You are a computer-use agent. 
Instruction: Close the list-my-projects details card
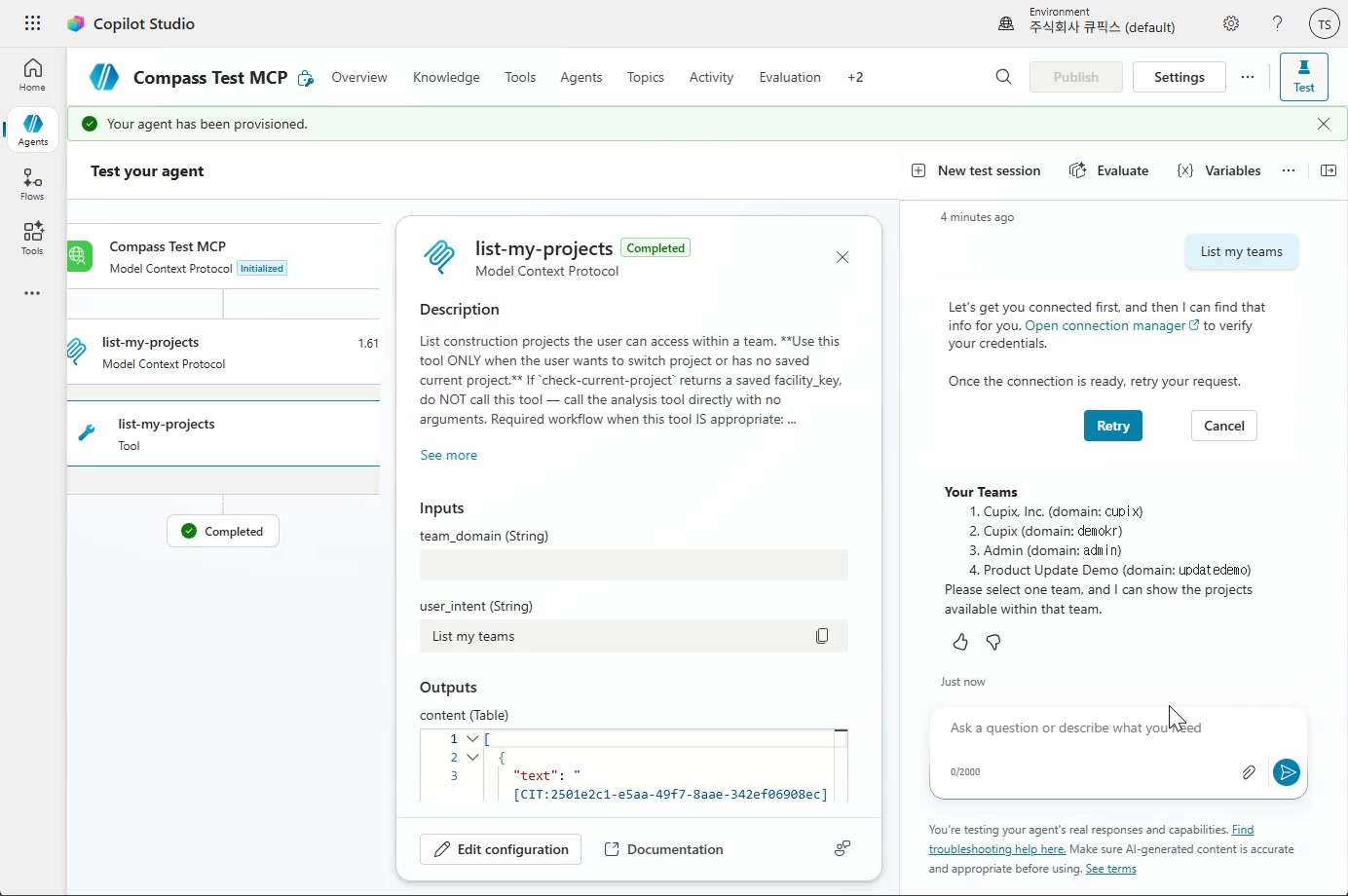[x=842, y=257]
